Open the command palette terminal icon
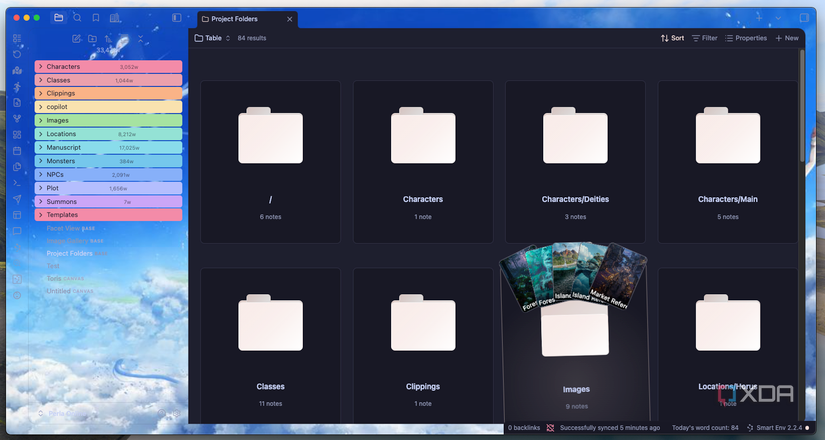The image size is (825, 440). (x=17, y=183)
